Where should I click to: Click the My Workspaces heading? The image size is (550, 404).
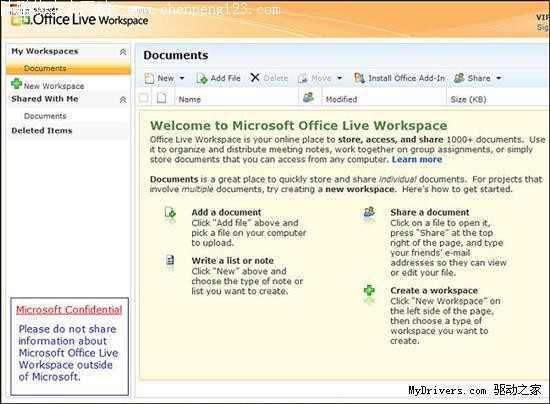click(45, 51)
